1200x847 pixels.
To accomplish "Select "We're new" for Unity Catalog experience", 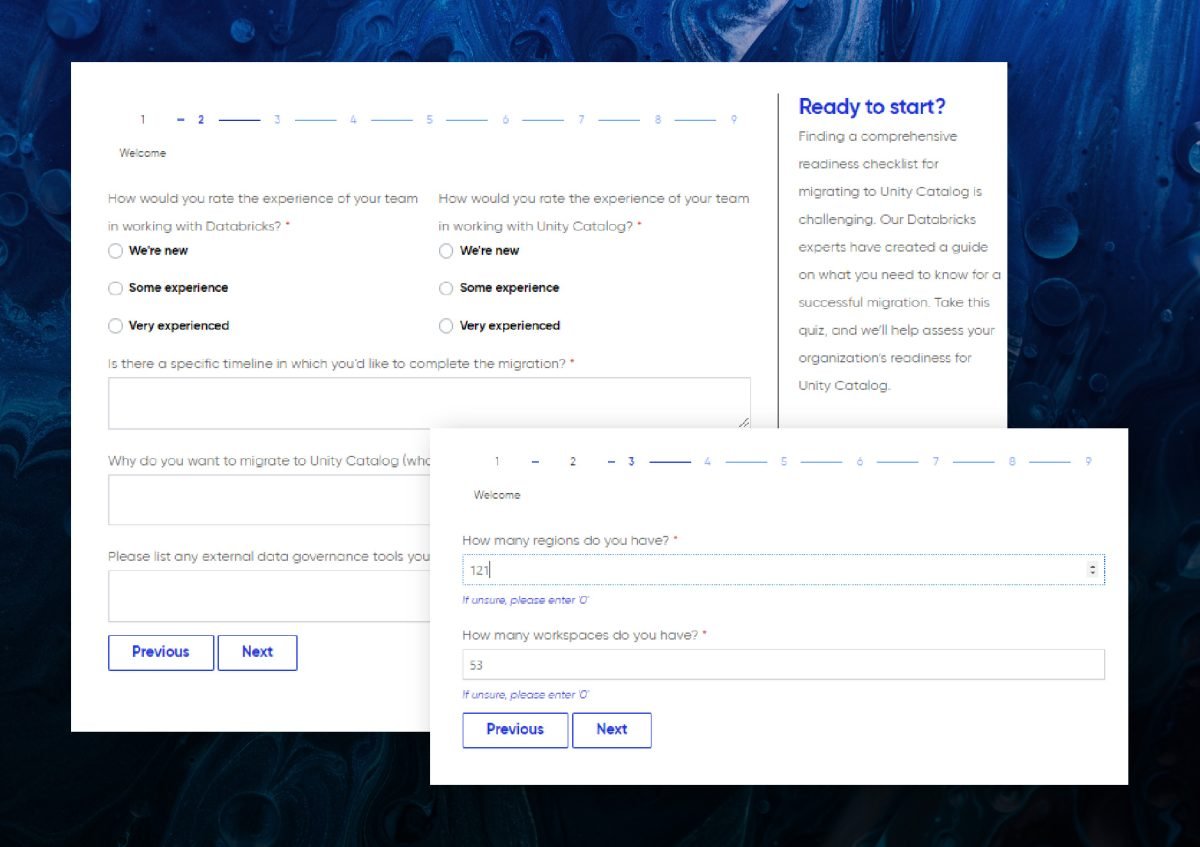I will (446, 251).
